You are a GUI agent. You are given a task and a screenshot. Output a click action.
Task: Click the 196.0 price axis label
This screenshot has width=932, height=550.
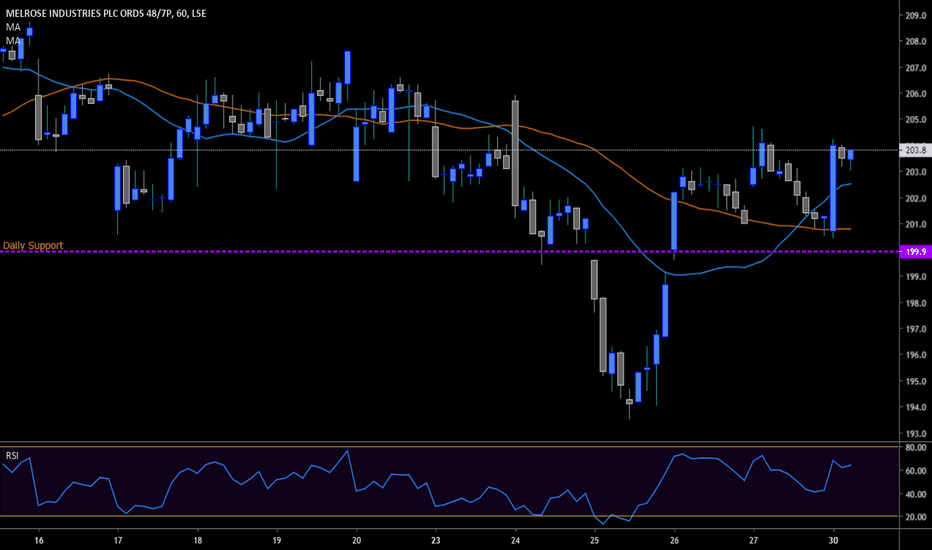point(915,355)
